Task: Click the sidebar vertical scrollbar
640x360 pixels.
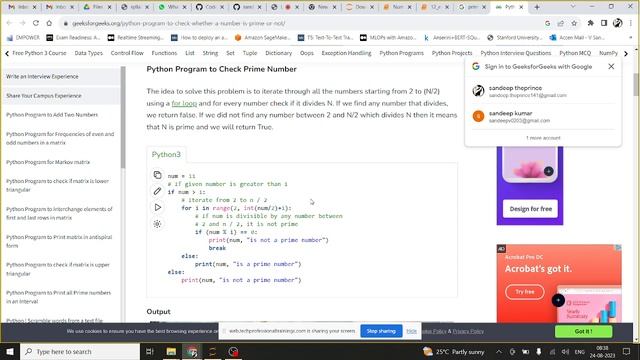Action: point(123,118)
